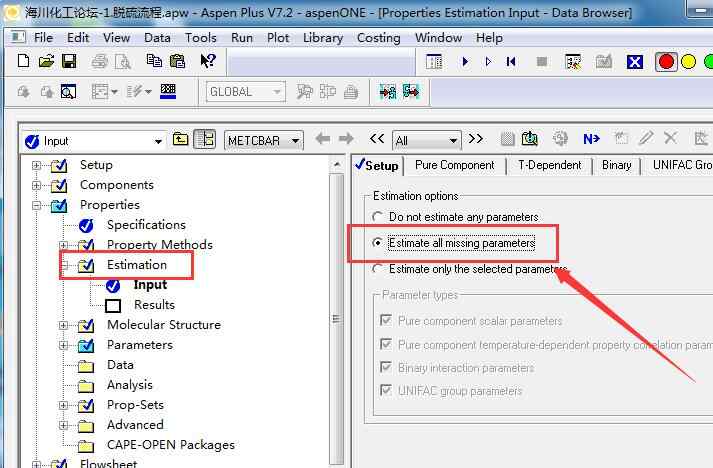Viewport: 713px width, 468px height.
Task: Open the Tools menu
Action: click(x=201, y=38)
